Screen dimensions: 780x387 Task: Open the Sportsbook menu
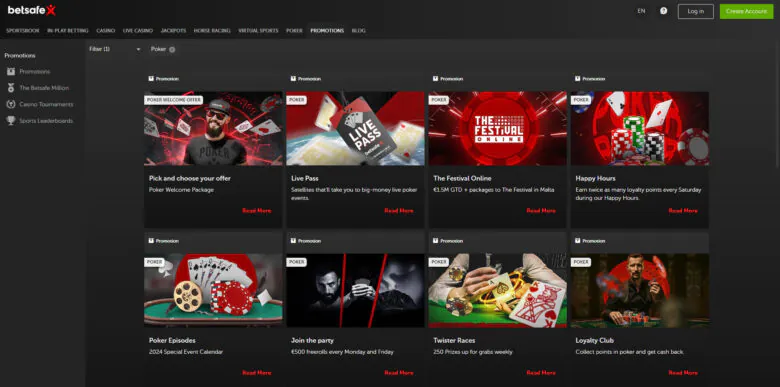tap(22, 31)
